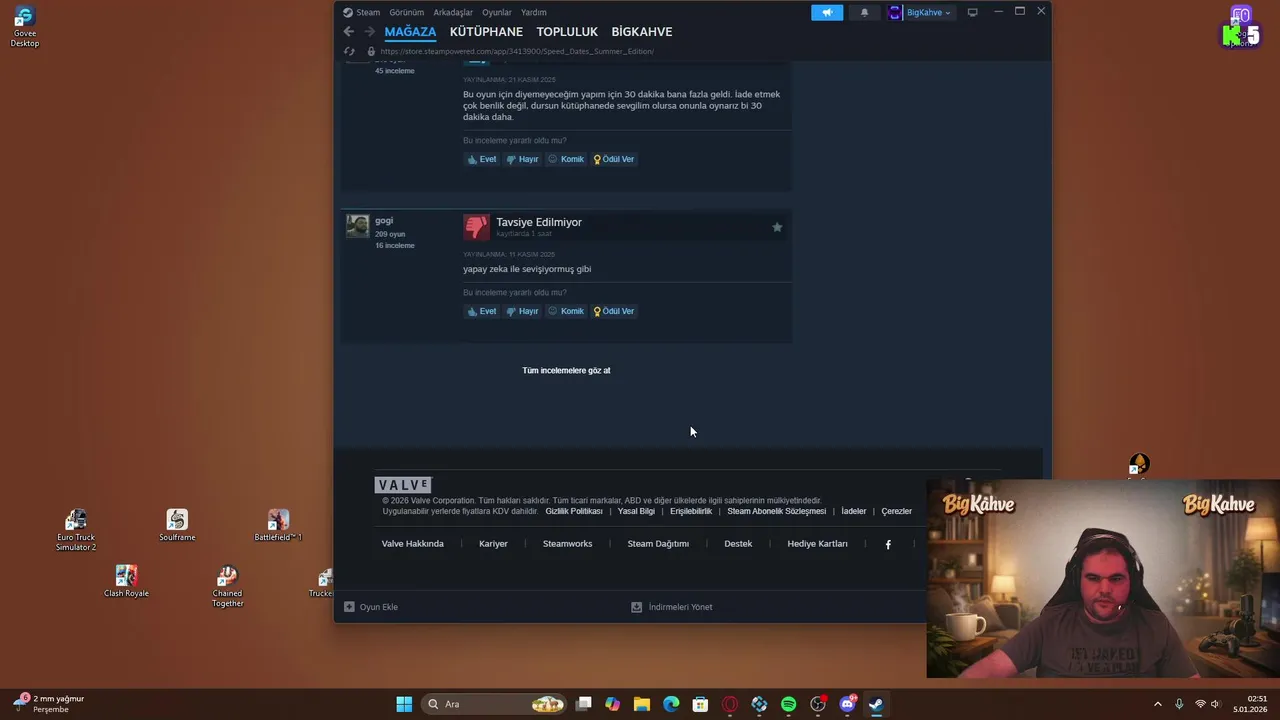
Task: Open the Kariyer footer link
Action: (x=493, y=544)
